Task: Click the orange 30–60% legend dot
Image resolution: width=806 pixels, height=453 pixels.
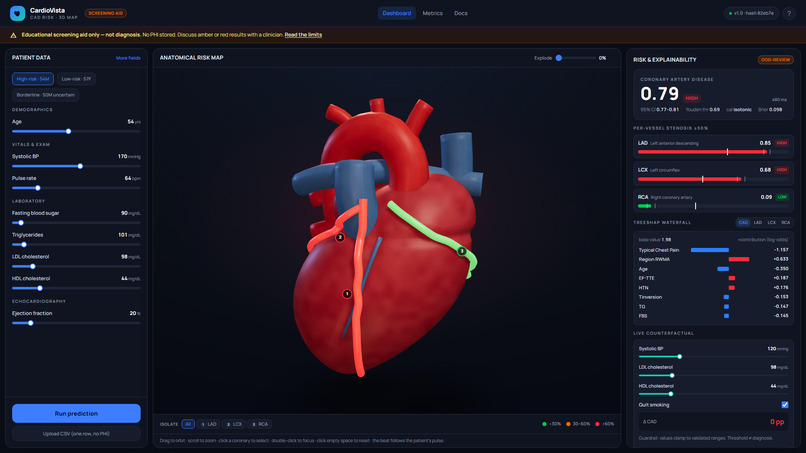Action: coord(568,424)
